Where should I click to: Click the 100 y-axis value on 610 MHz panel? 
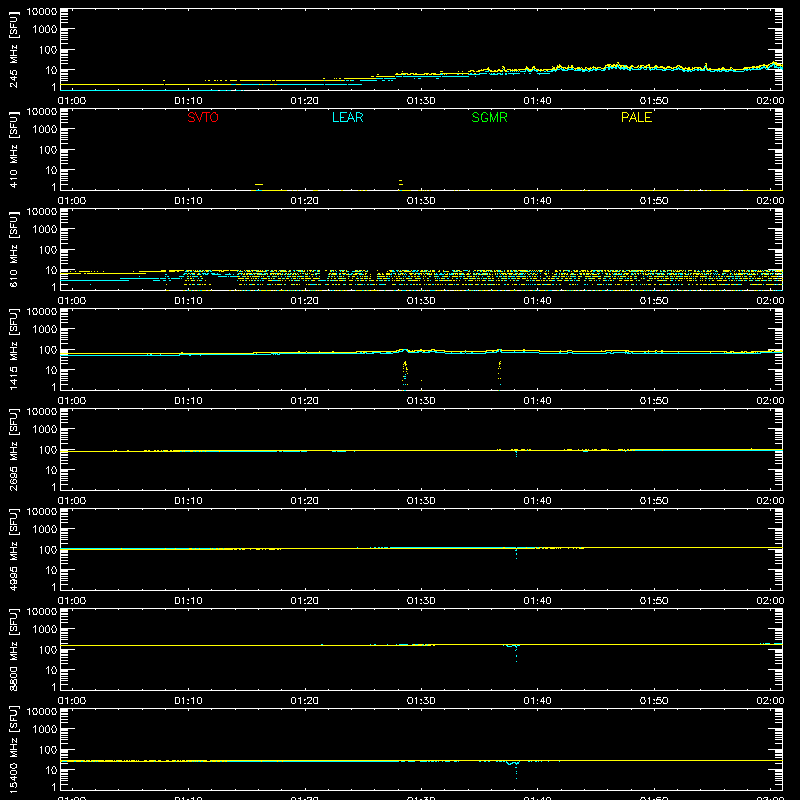point(48,249)
